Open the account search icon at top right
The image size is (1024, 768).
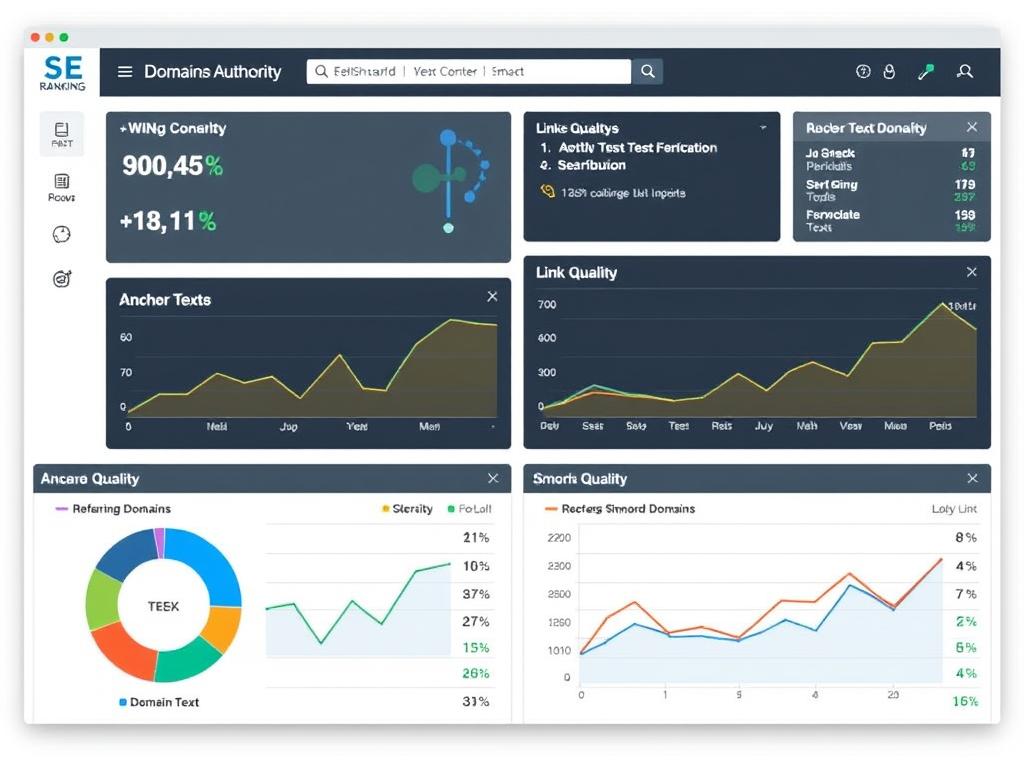click(964, 71)
